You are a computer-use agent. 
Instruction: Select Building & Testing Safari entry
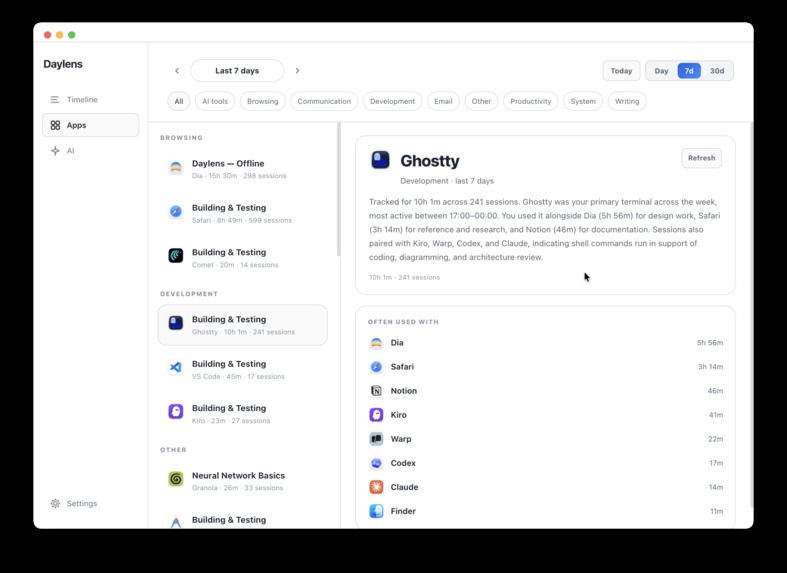242,213
